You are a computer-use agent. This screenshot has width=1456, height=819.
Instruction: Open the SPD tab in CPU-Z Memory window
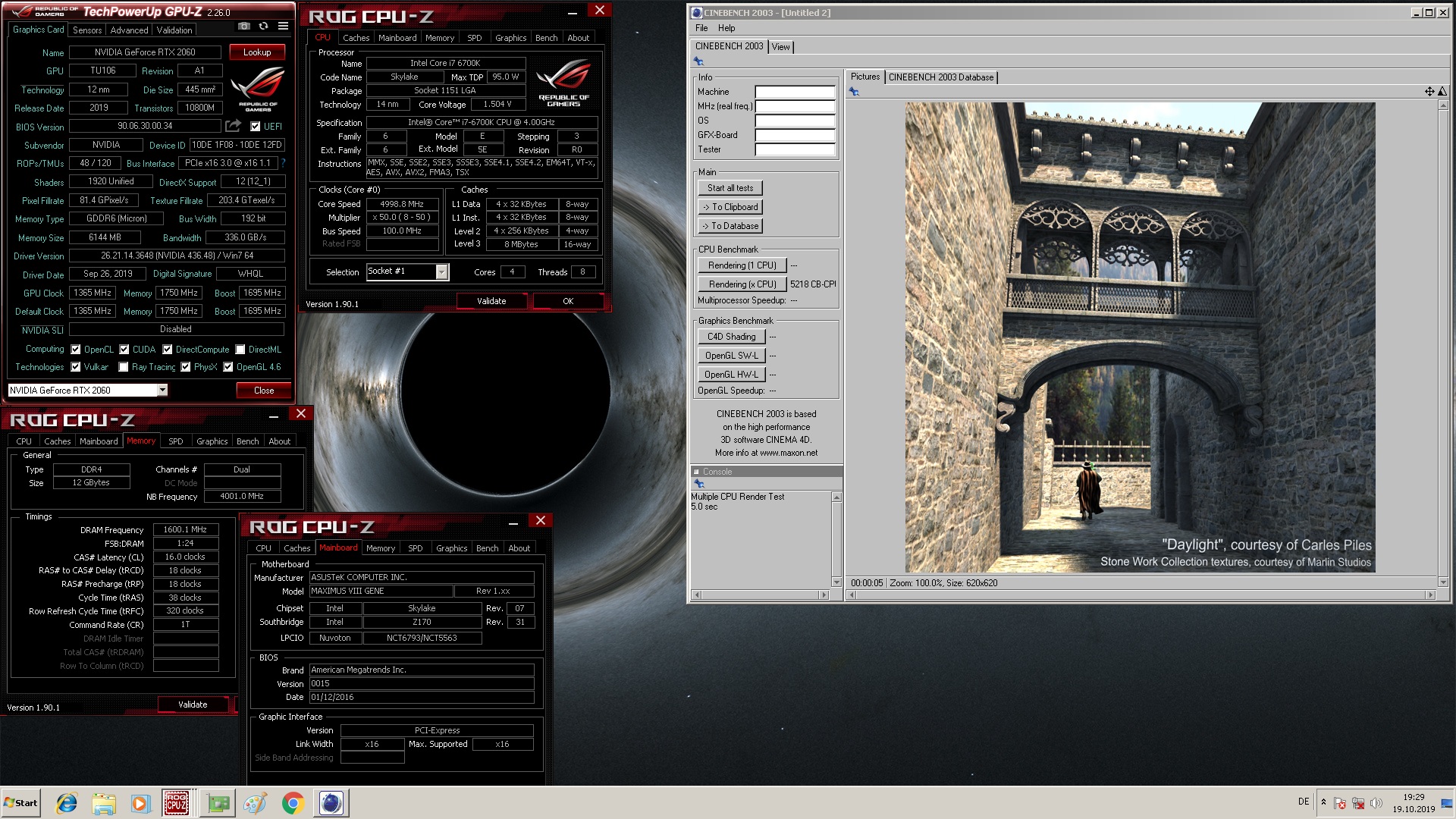coord(175,441)
